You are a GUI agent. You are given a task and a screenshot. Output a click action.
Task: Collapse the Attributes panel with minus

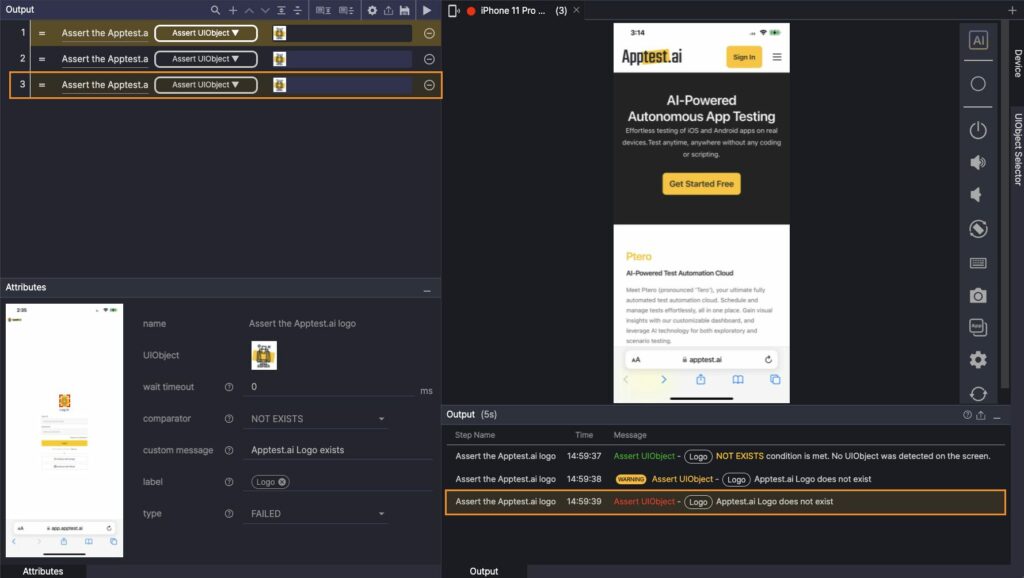[427, 291]
